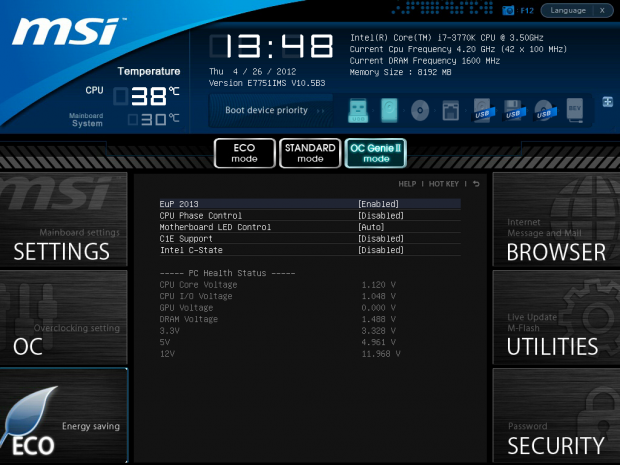620x465 pixels.
Task: Click the CPU I/O Voltage 1.048 V reading
Action: (x=378, y=296)
